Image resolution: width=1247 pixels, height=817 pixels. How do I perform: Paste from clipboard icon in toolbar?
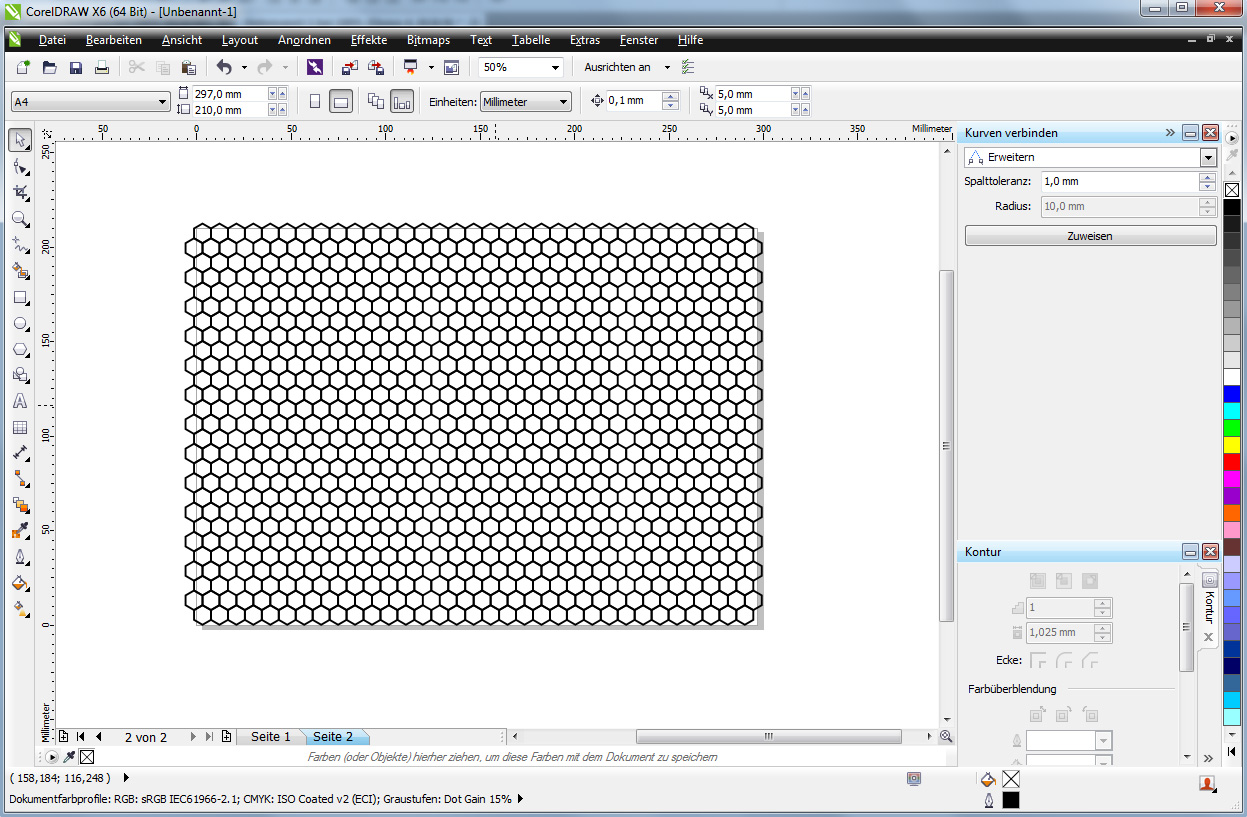188,67
